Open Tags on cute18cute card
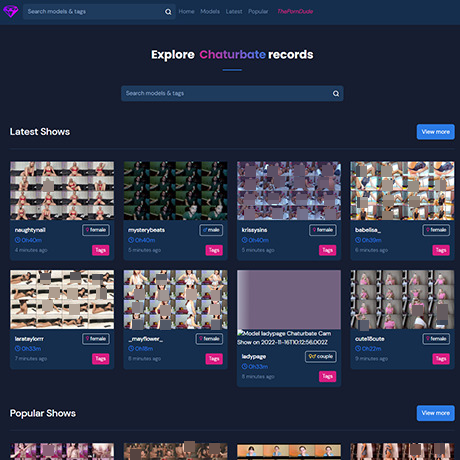This screenshot has width=460, height=460. 441,359
